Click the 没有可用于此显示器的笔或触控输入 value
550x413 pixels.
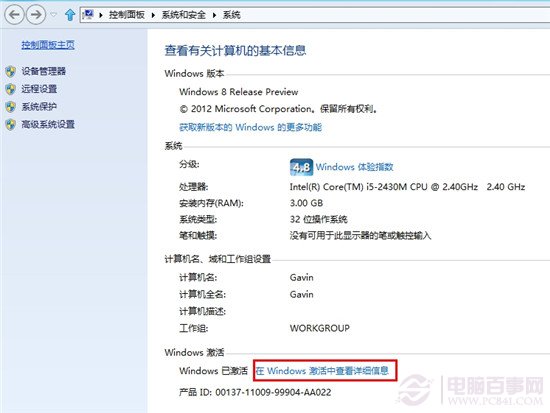[360, 235]
